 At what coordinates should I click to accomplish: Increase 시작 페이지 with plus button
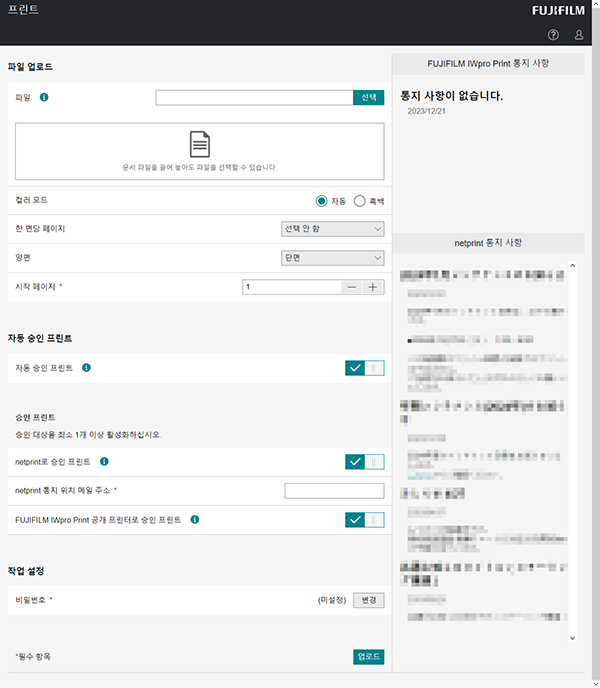click(x=374, y=287)
